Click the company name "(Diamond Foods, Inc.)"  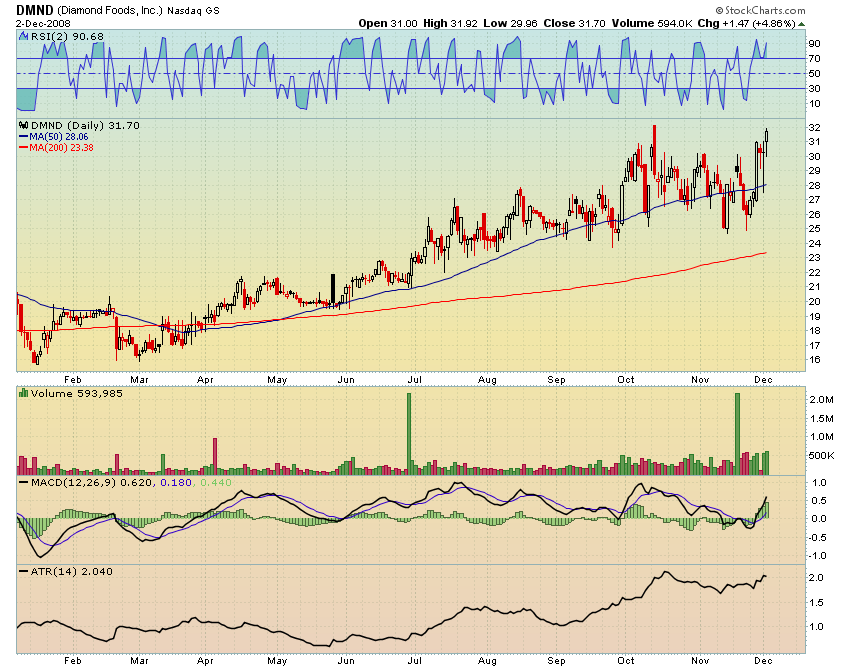[x=110, y=10]
